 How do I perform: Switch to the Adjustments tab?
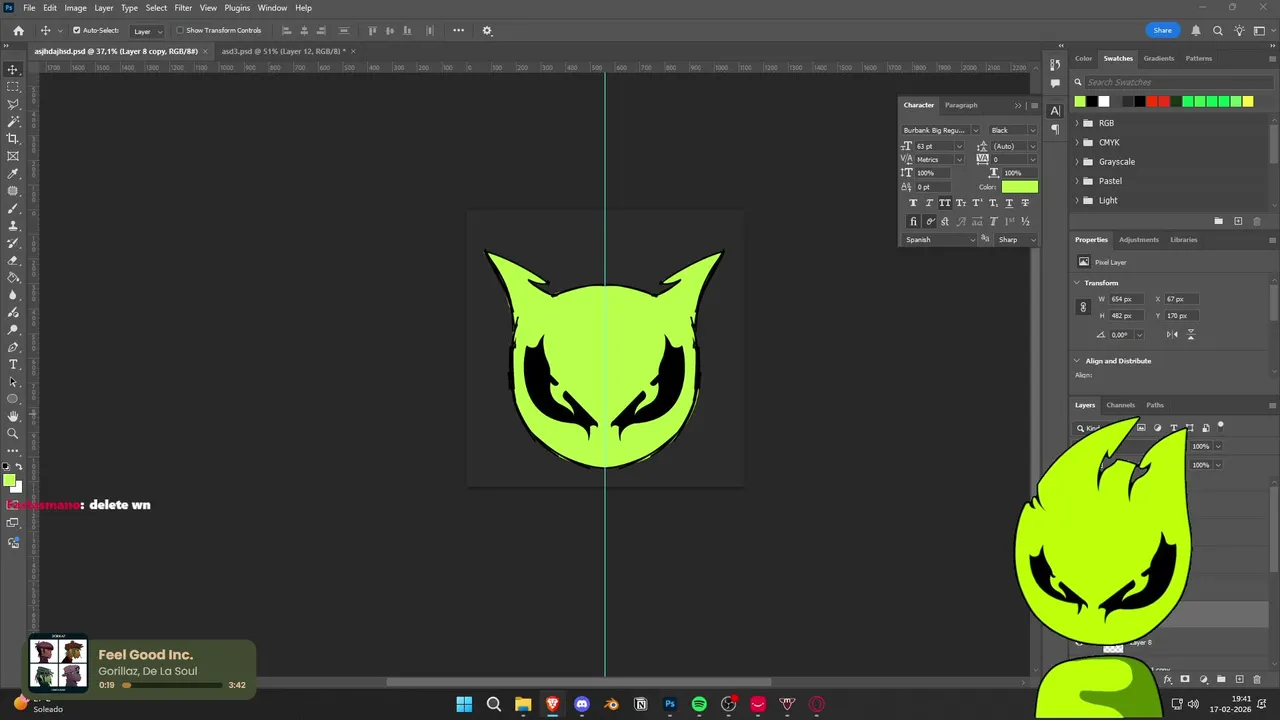pyautogui.click(x=1138, y=240)
